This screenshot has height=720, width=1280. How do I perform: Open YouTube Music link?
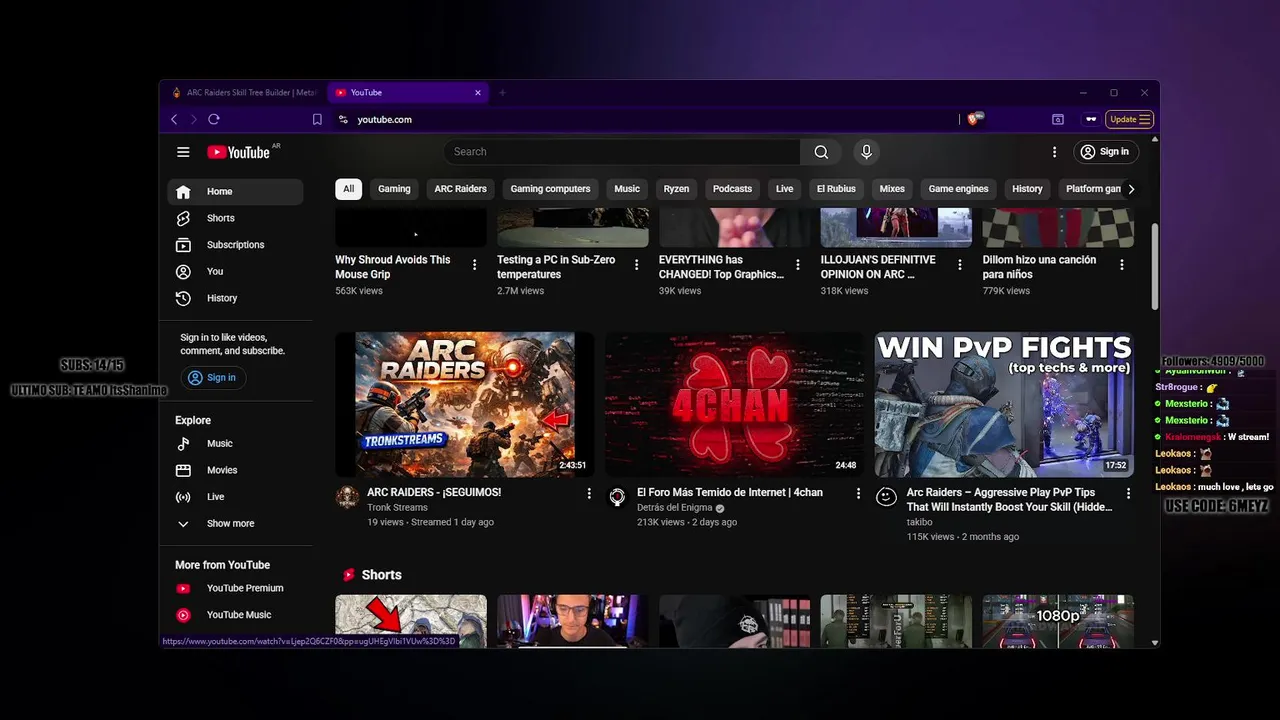(235, 615)
